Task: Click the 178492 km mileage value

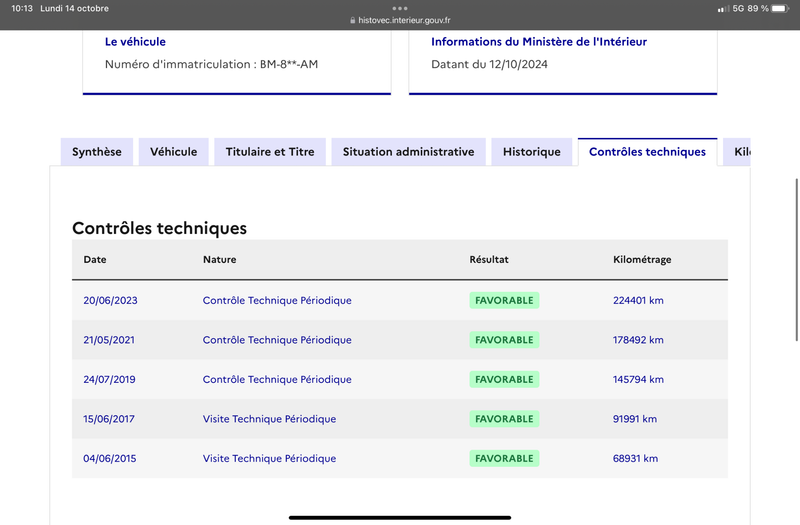Action: [x=638, y=340]
